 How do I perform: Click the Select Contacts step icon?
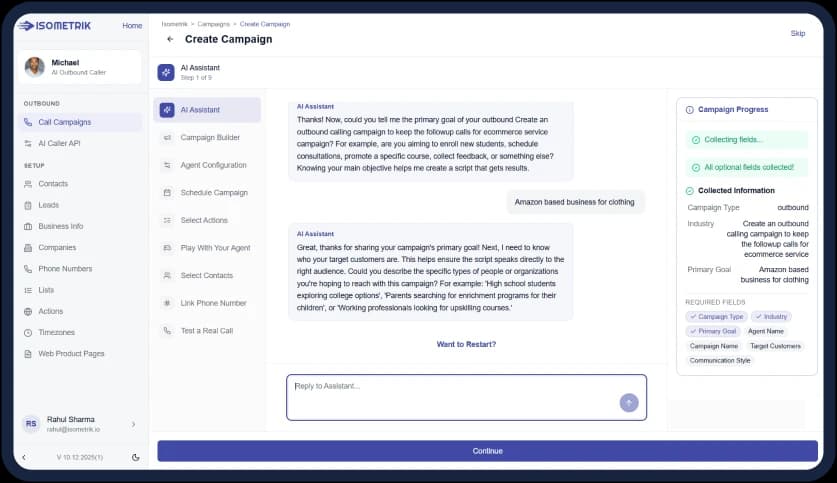point(167,275)
